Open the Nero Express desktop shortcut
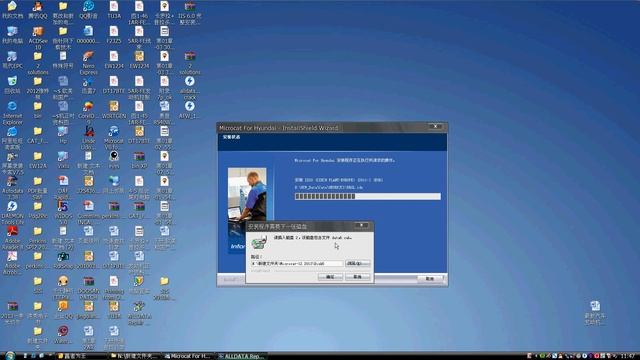Image resolution: width=640 pixels, height=360 pixels. 88,63
